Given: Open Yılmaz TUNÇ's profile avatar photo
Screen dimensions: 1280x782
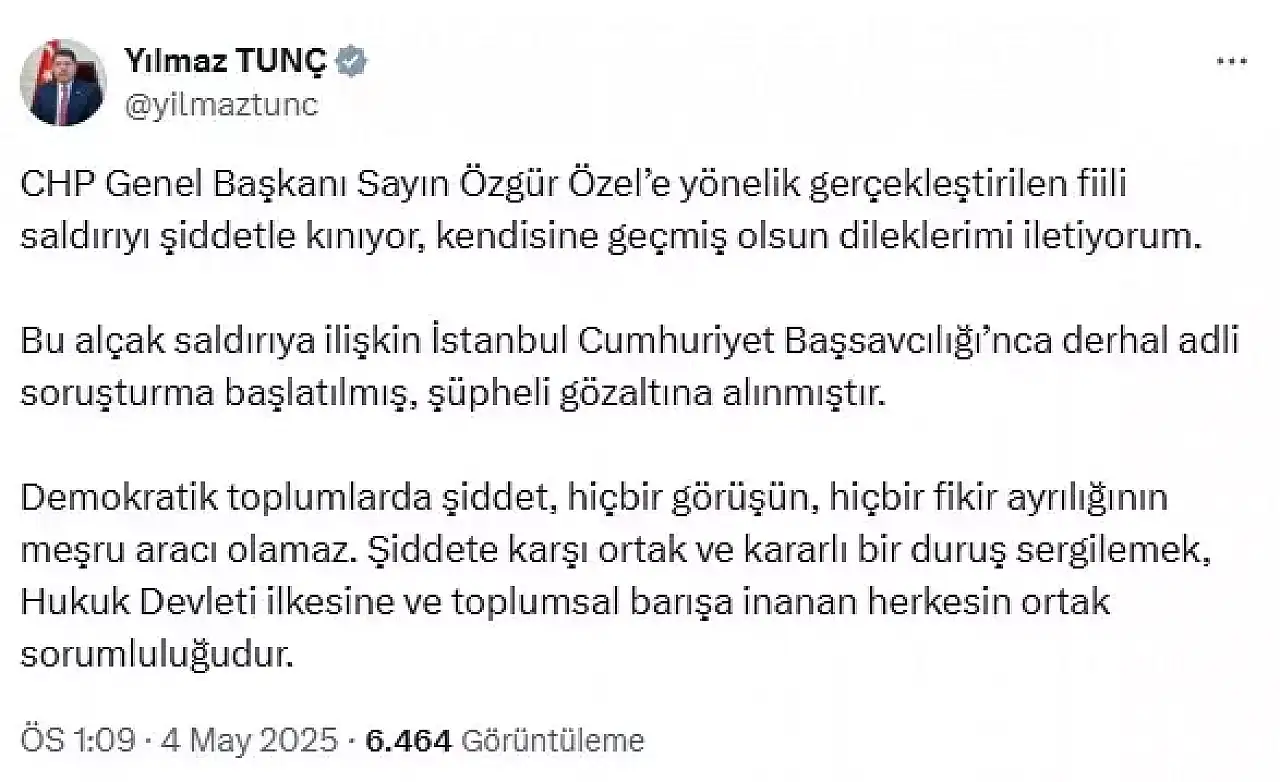Looking at the screenshot, I should (62, 82).
